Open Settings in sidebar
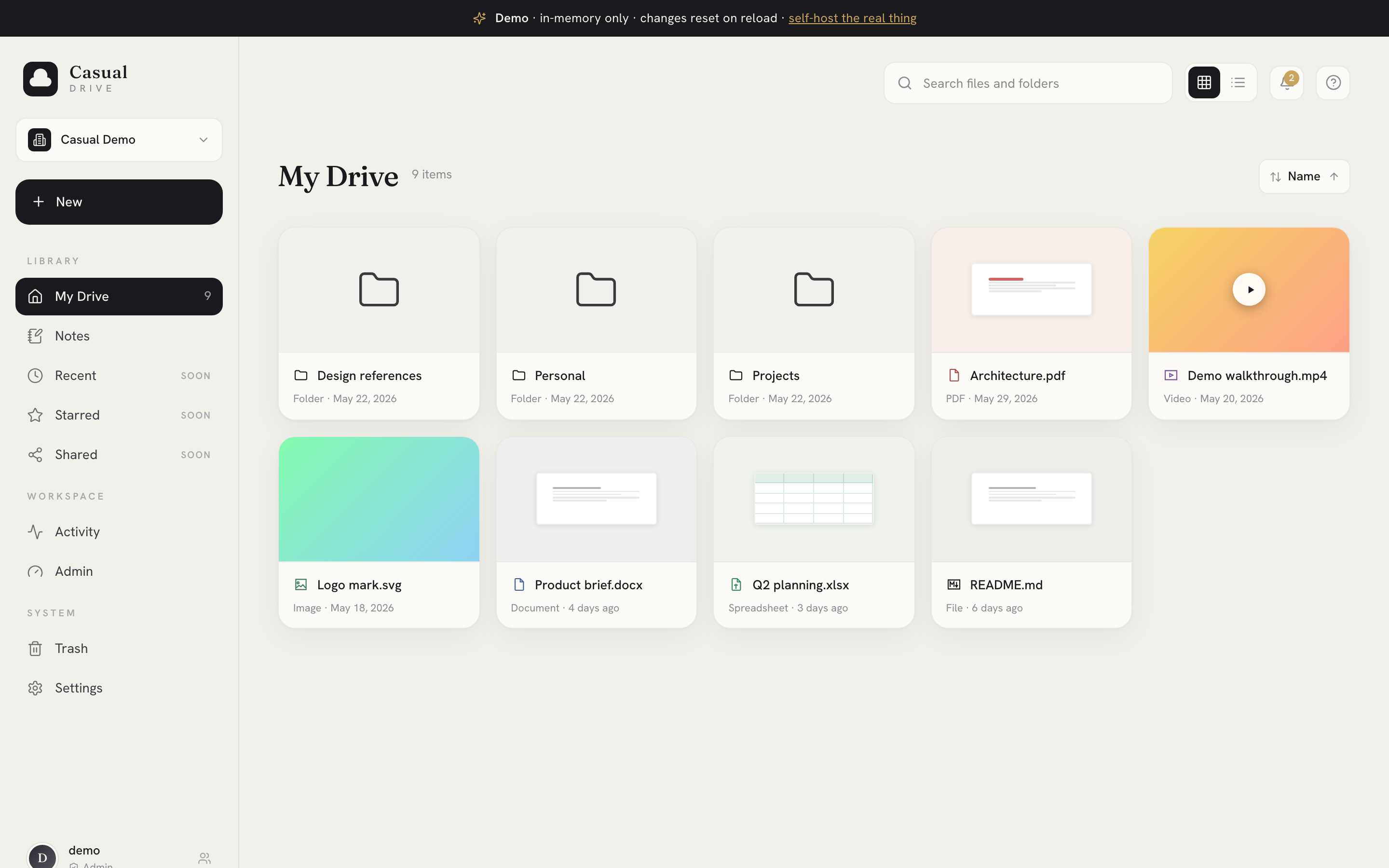Image resolution: width=1389 pixels, height=868 pixels. click(119, 688)
